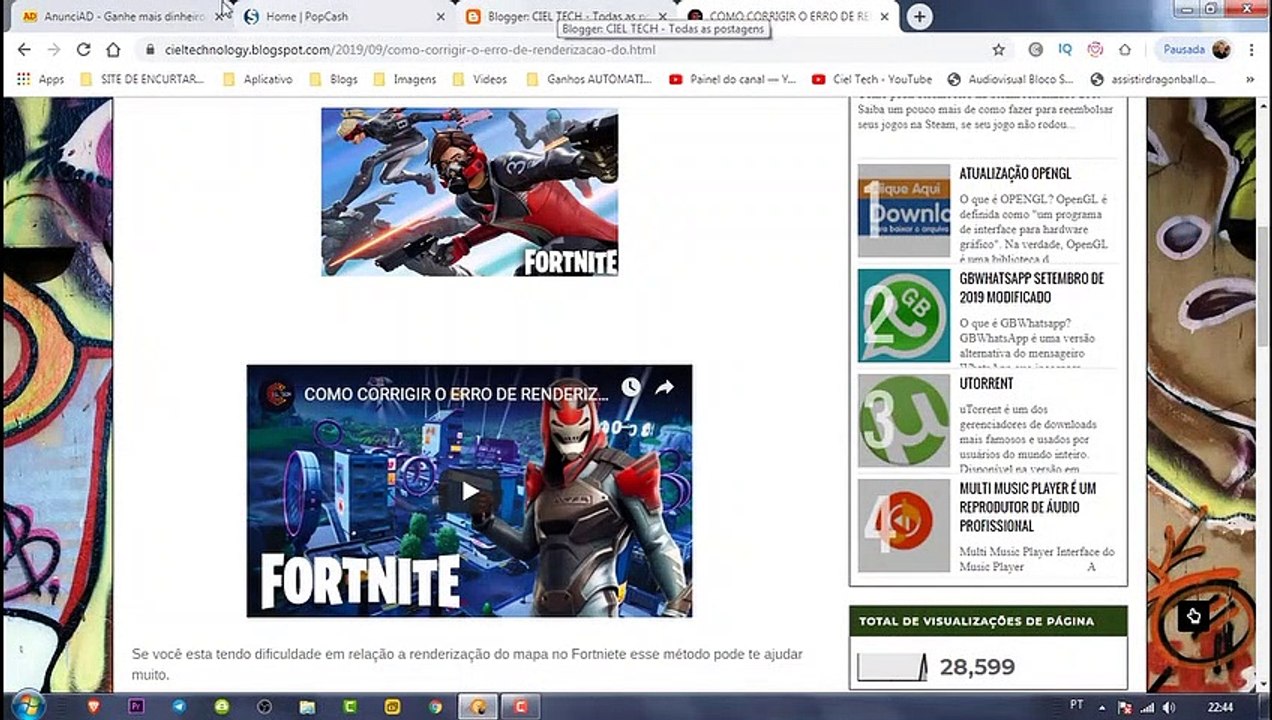Go back with the browser back arrow

click(24, 49)
